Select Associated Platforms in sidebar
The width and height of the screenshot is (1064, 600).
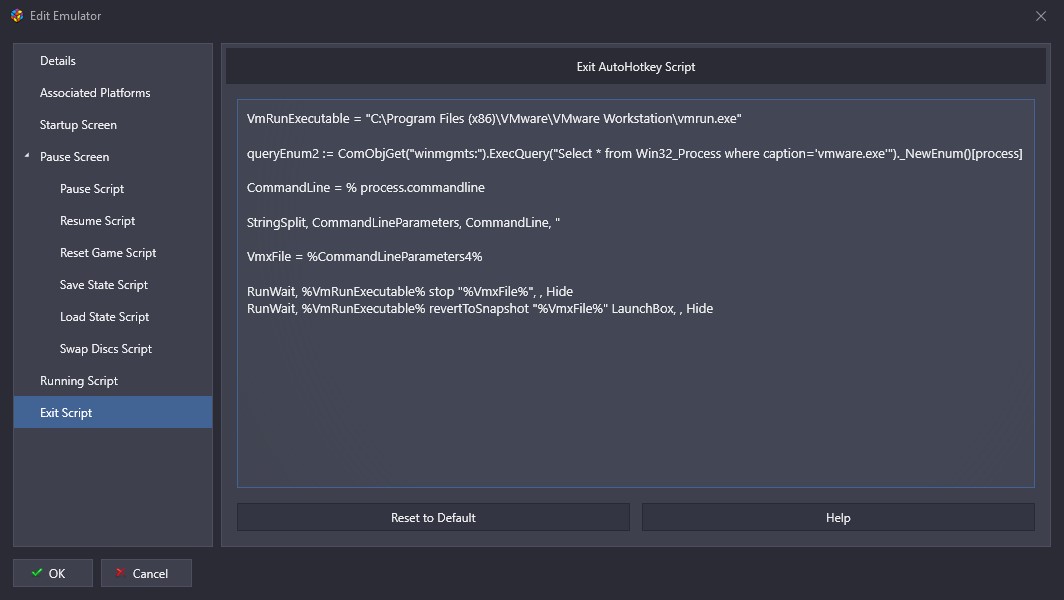95,93
